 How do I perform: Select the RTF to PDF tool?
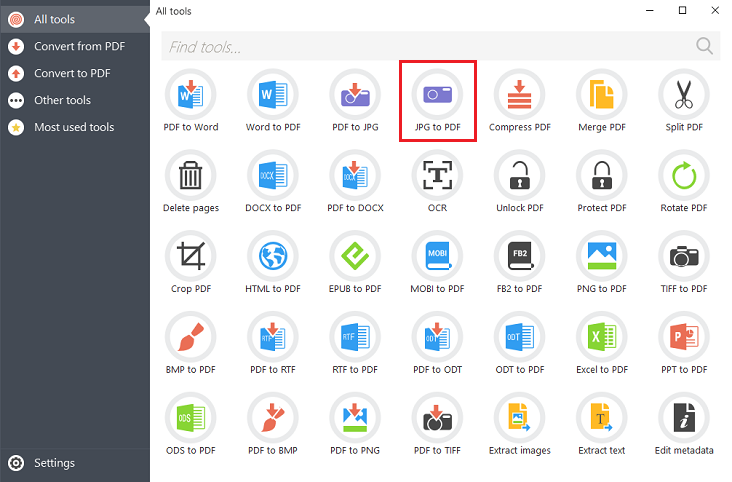[355, 344]
